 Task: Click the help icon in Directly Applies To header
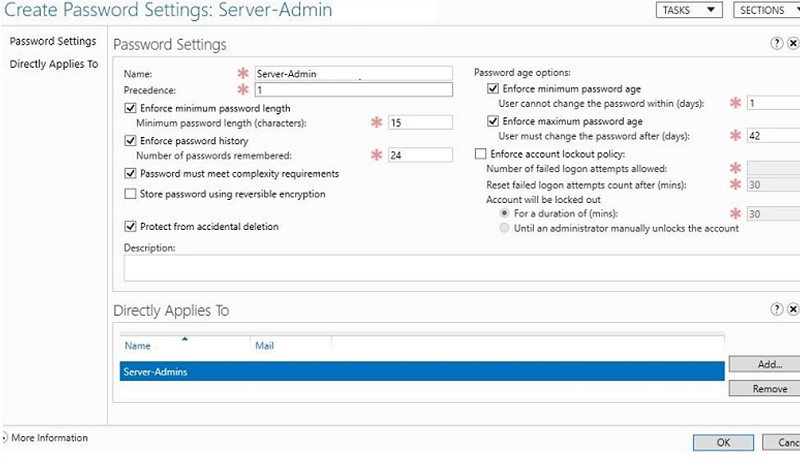pos(777,310)
